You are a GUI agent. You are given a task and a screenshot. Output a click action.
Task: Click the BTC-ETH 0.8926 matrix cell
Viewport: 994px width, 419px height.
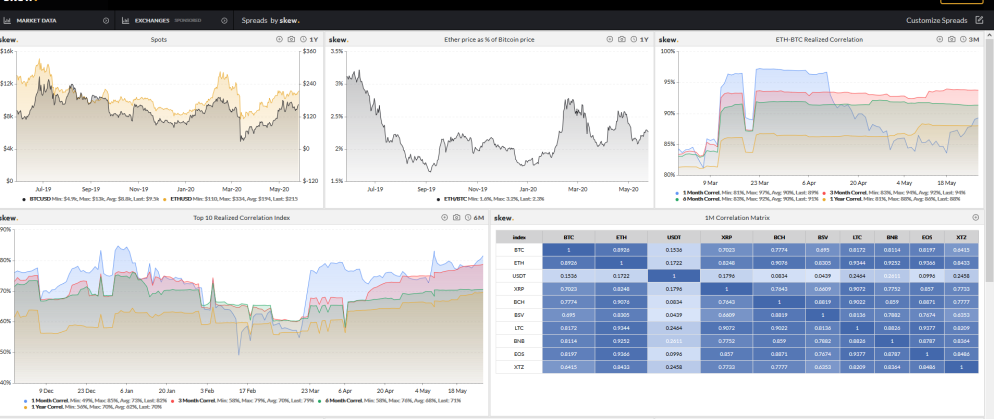pos(621,250)
